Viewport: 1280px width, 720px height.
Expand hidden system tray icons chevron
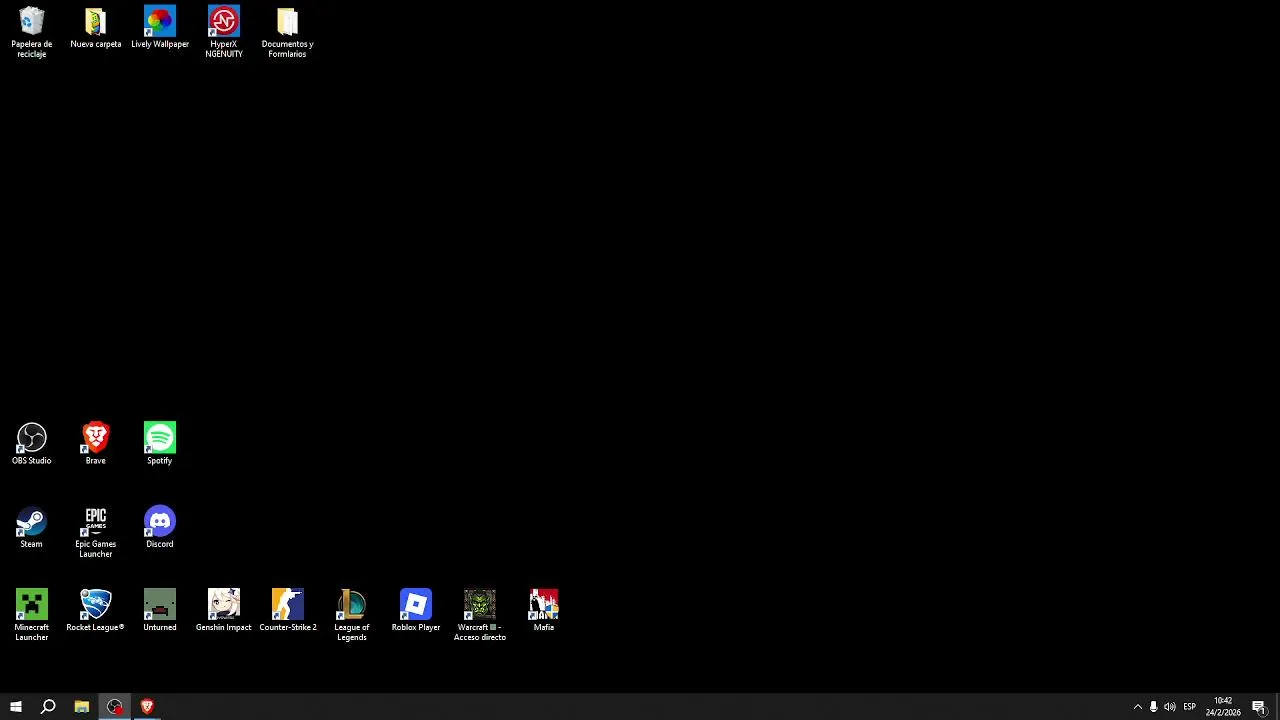[x=1137, y=707]
